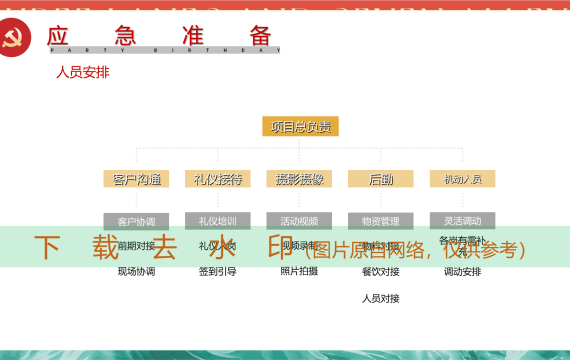Select the 应急准备 slide title
Screen dimensions: 570x360
click(159, 36)
